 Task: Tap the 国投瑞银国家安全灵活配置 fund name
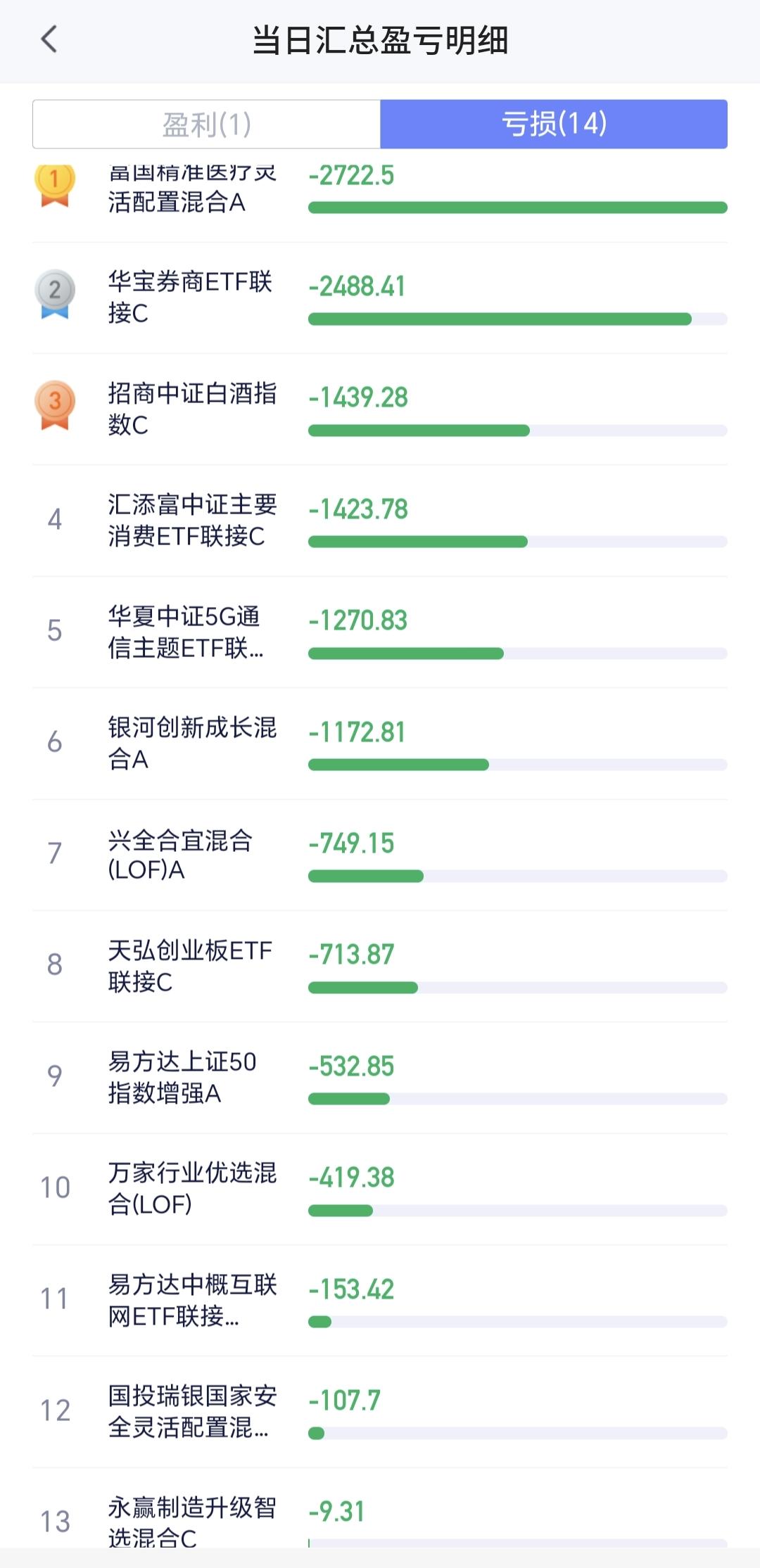click(191, 1411)
